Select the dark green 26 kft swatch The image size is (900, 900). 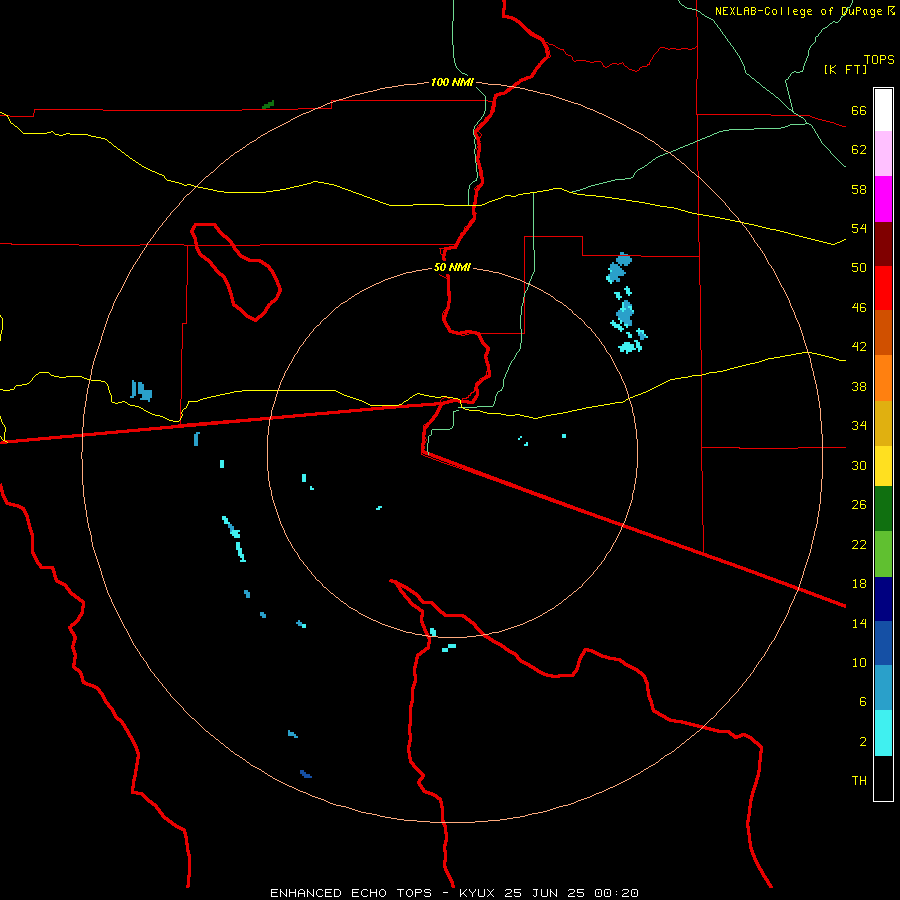point(883,509)
